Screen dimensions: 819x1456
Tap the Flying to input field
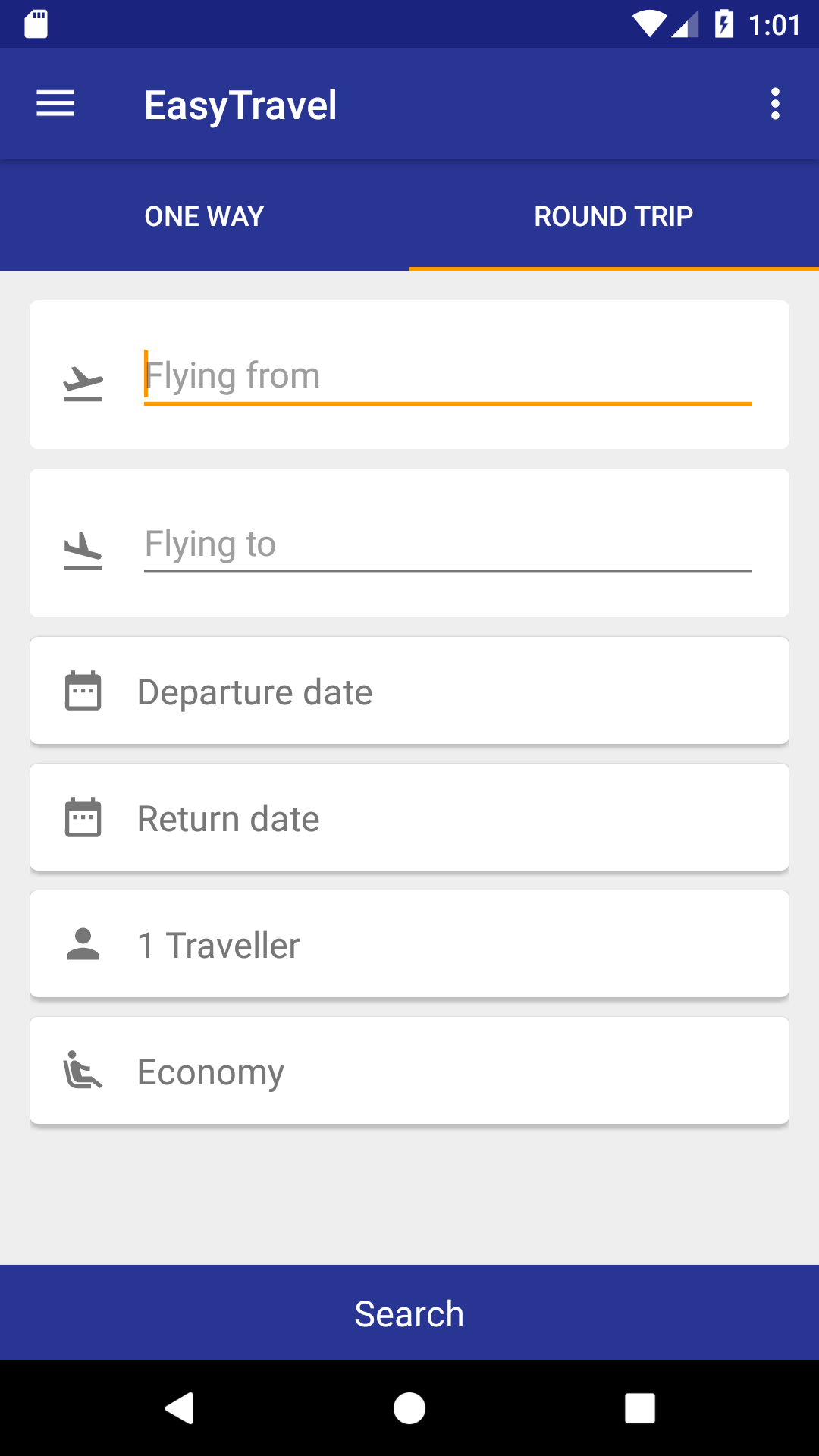[x=447, y=544]
